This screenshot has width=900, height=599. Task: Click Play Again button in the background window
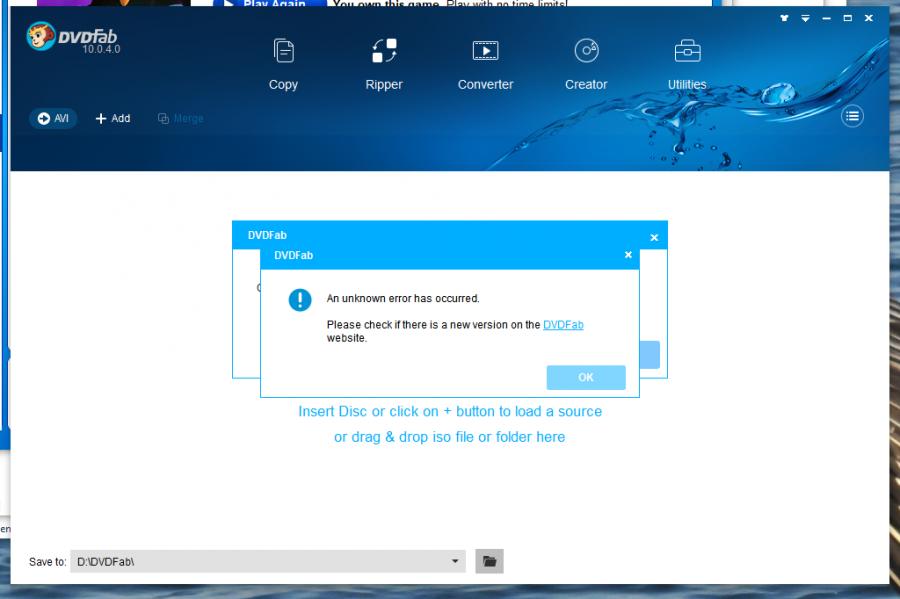tap(270, 3)
